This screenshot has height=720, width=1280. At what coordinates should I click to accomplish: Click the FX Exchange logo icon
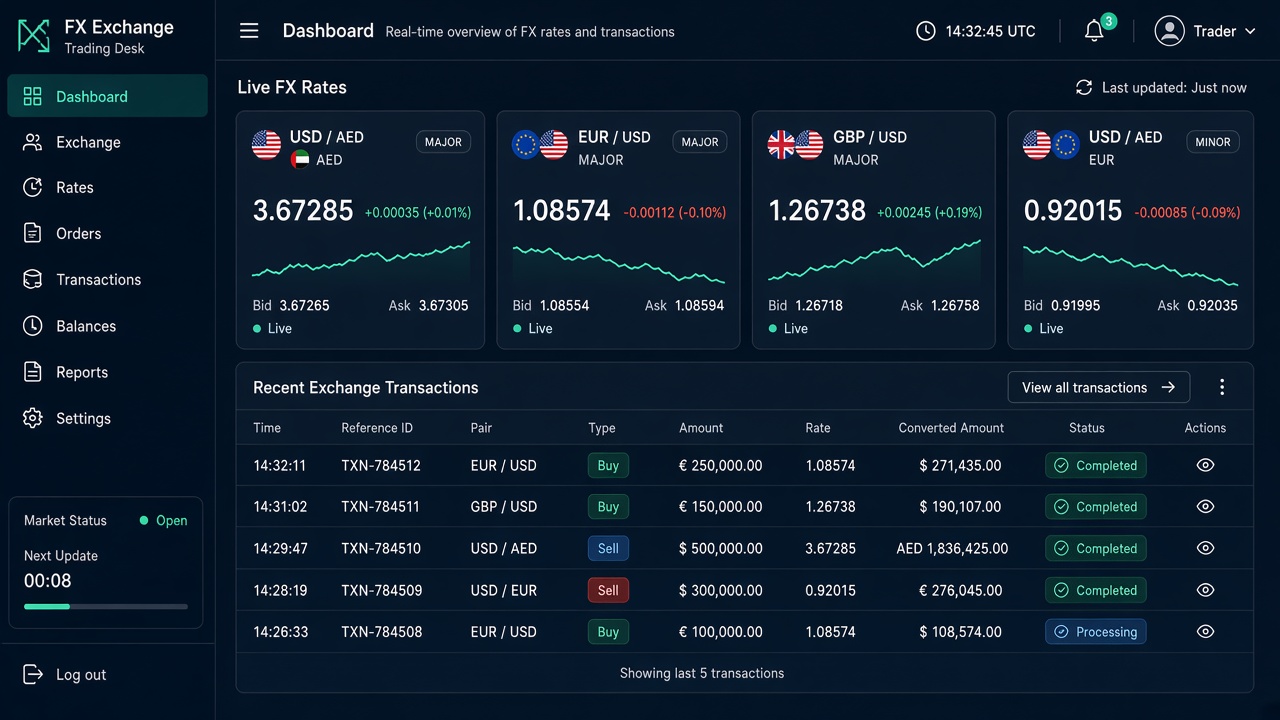[x=33, y=36]
